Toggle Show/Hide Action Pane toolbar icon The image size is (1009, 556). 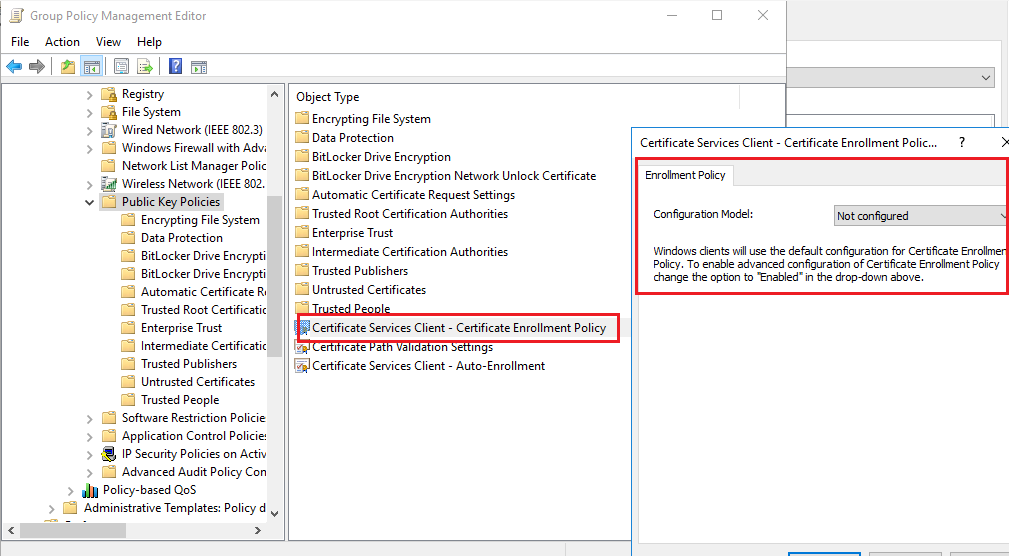(x=199, y=66)
